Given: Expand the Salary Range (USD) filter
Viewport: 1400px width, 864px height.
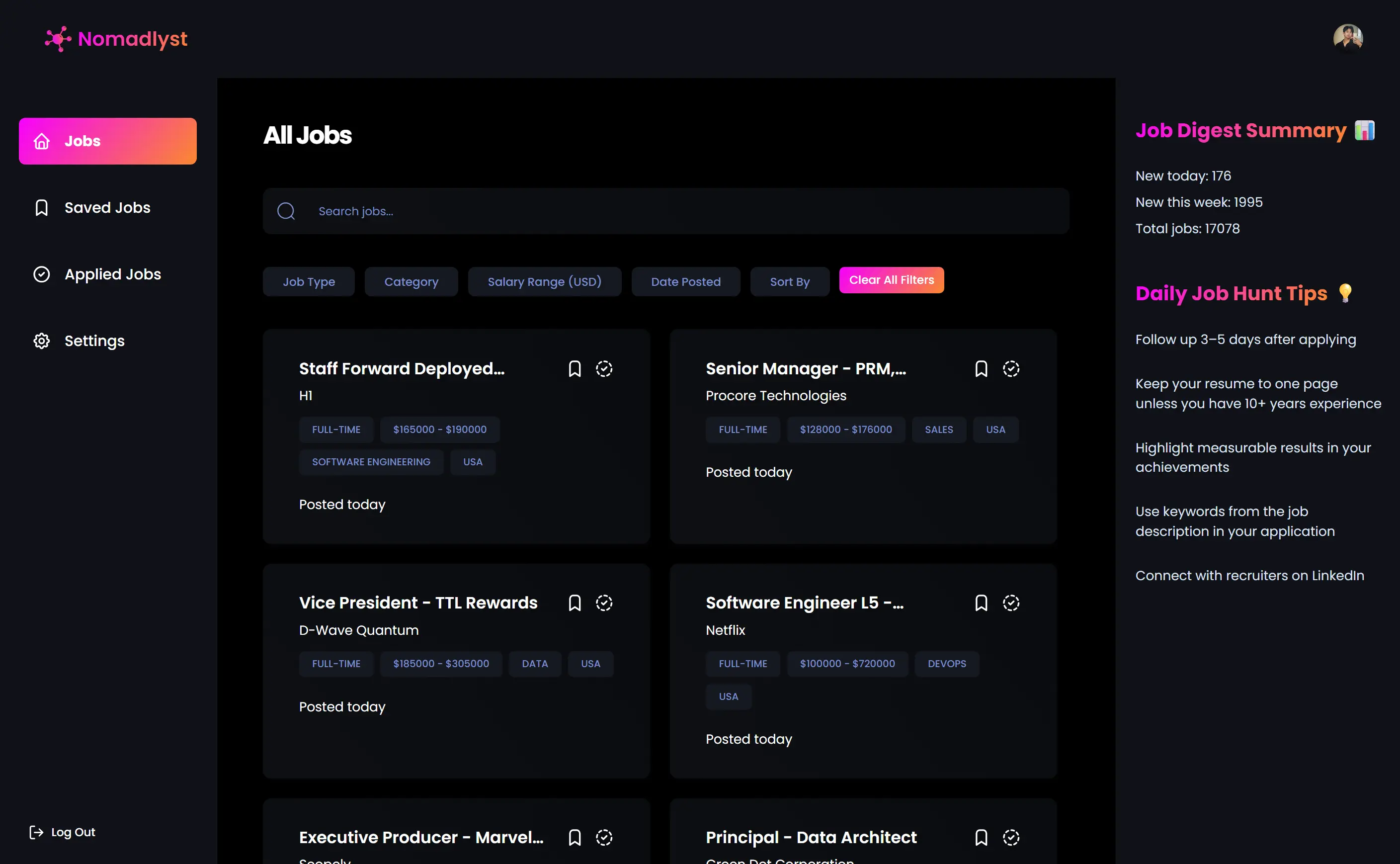Looking at the screenshot, I should [544, 282].
